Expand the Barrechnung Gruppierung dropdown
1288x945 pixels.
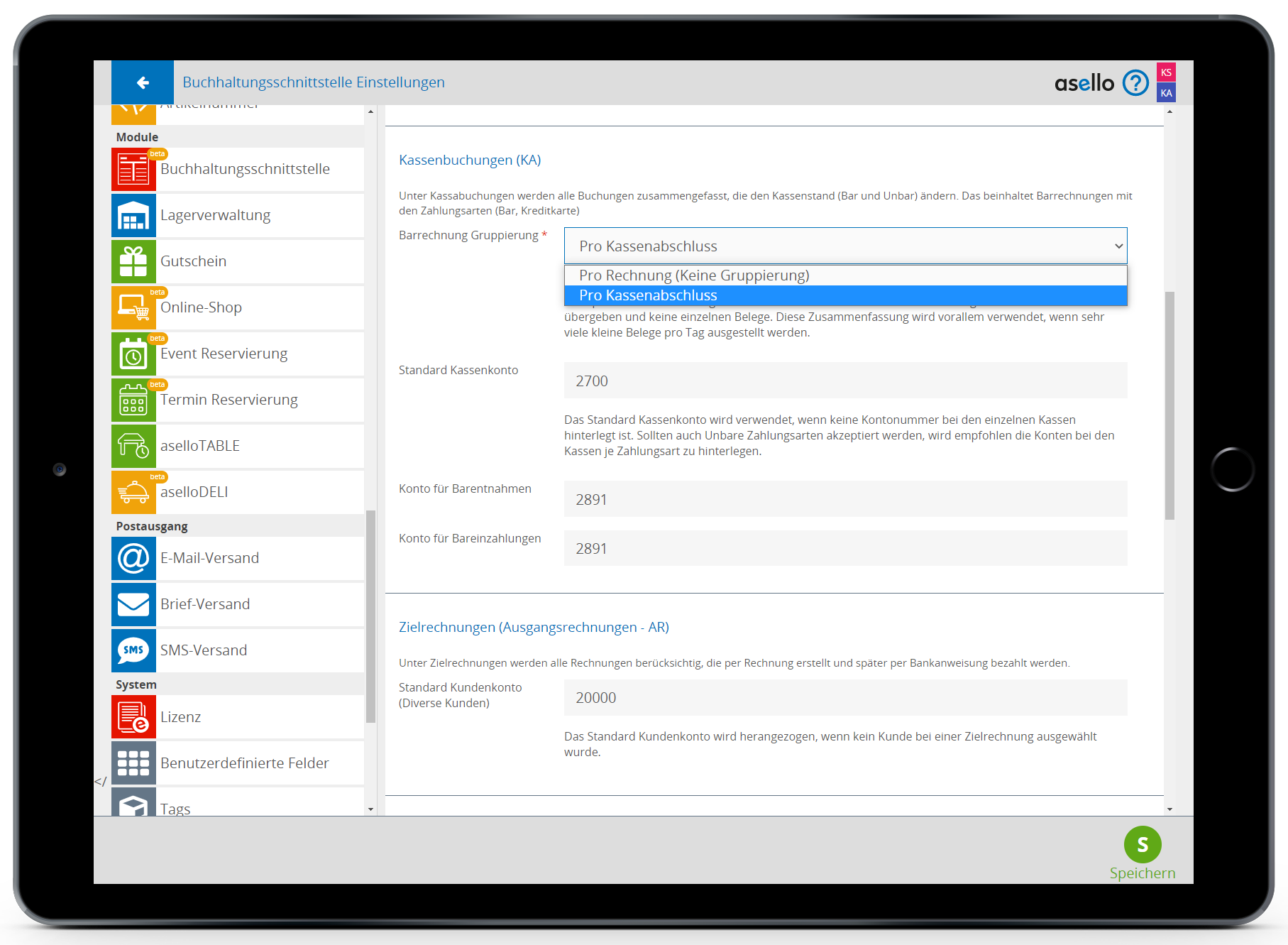point(845,246)
